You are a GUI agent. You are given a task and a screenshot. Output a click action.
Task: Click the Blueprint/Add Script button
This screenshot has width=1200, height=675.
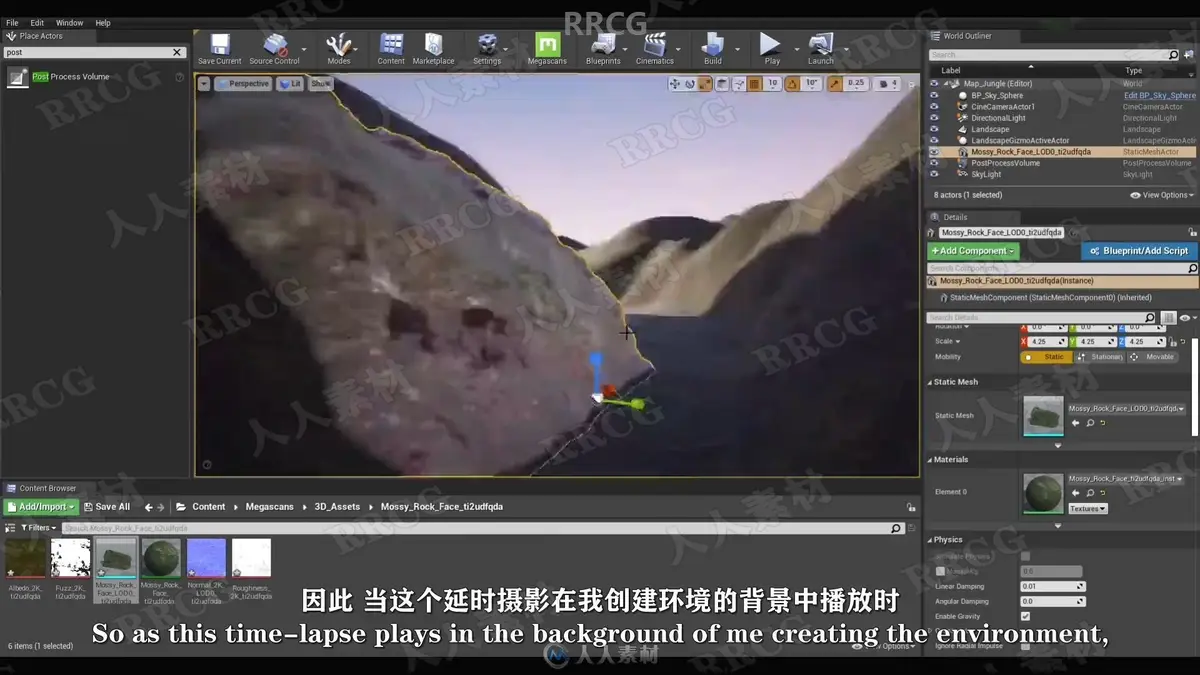[x=1138, y=251]
